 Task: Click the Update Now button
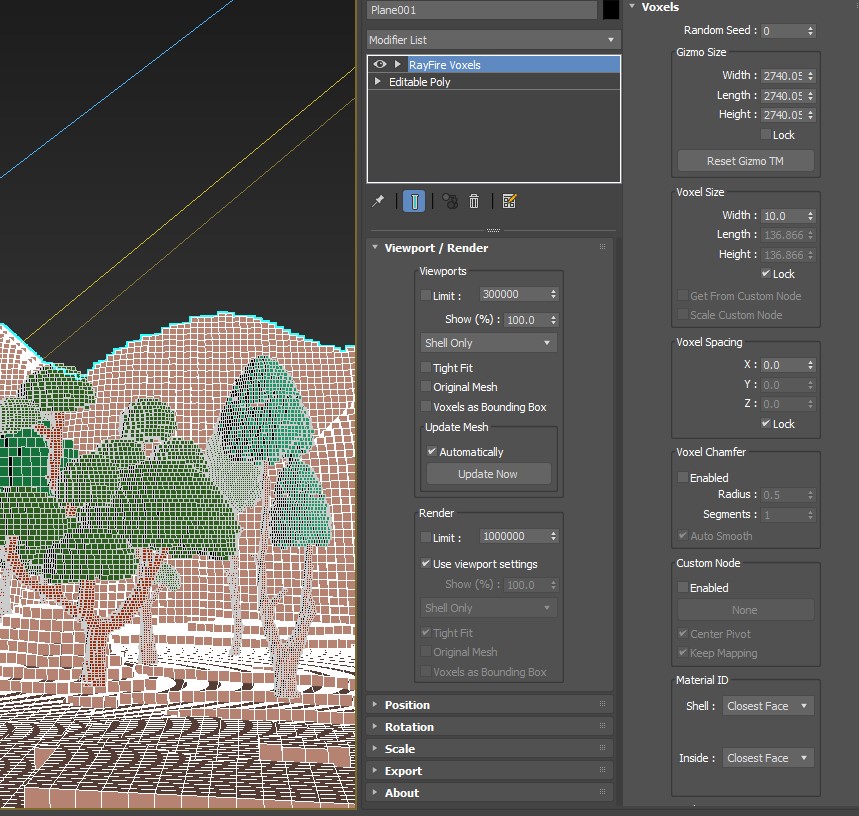[488, 474]
